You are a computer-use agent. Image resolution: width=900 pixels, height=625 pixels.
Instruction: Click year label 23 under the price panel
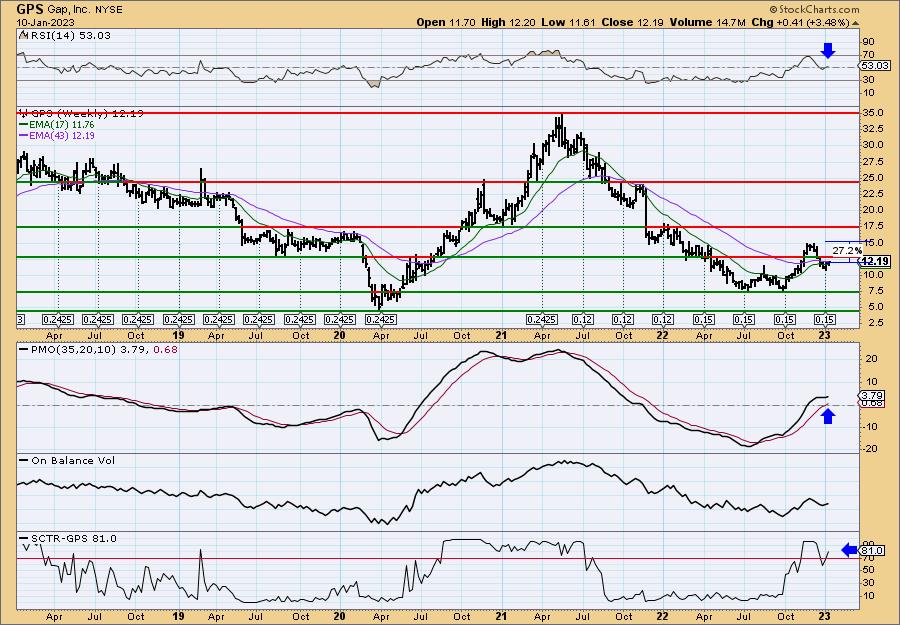coord(825,335)
